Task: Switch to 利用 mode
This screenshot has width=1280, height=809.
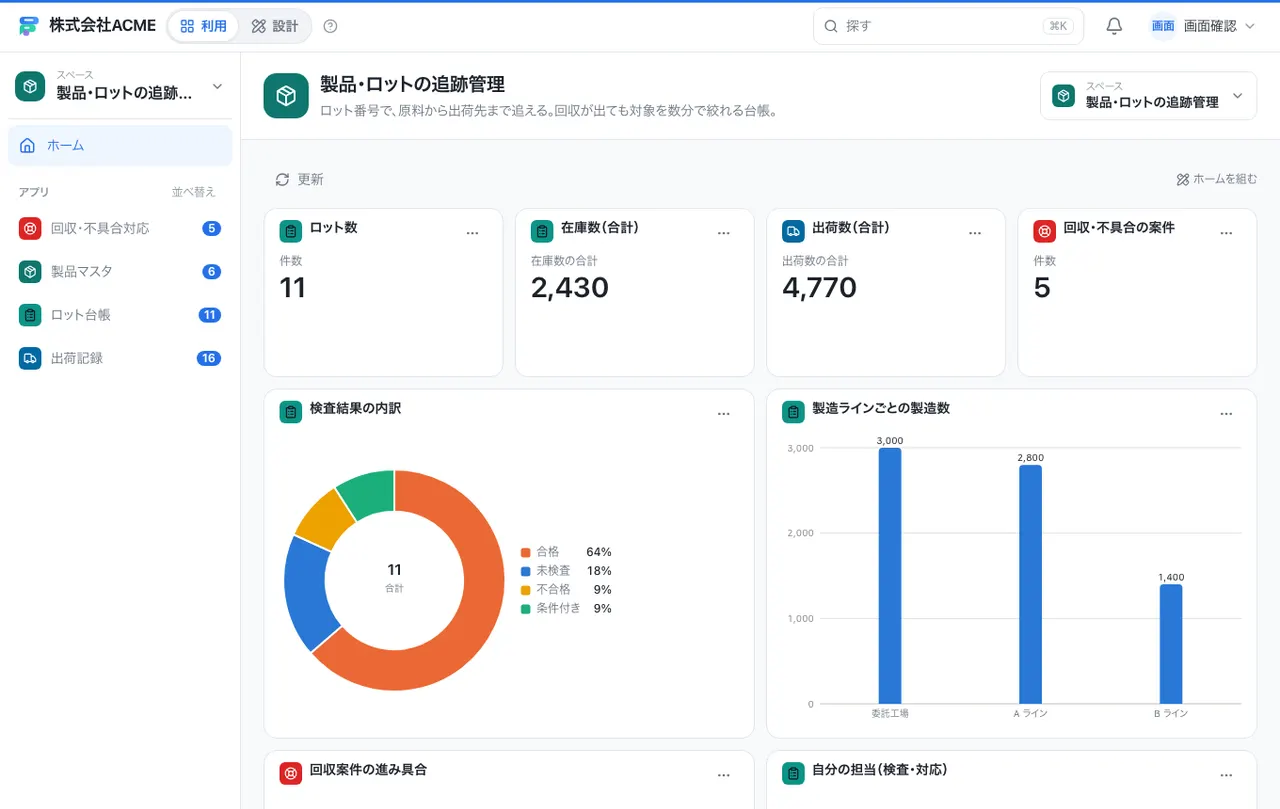Action: 204,26
